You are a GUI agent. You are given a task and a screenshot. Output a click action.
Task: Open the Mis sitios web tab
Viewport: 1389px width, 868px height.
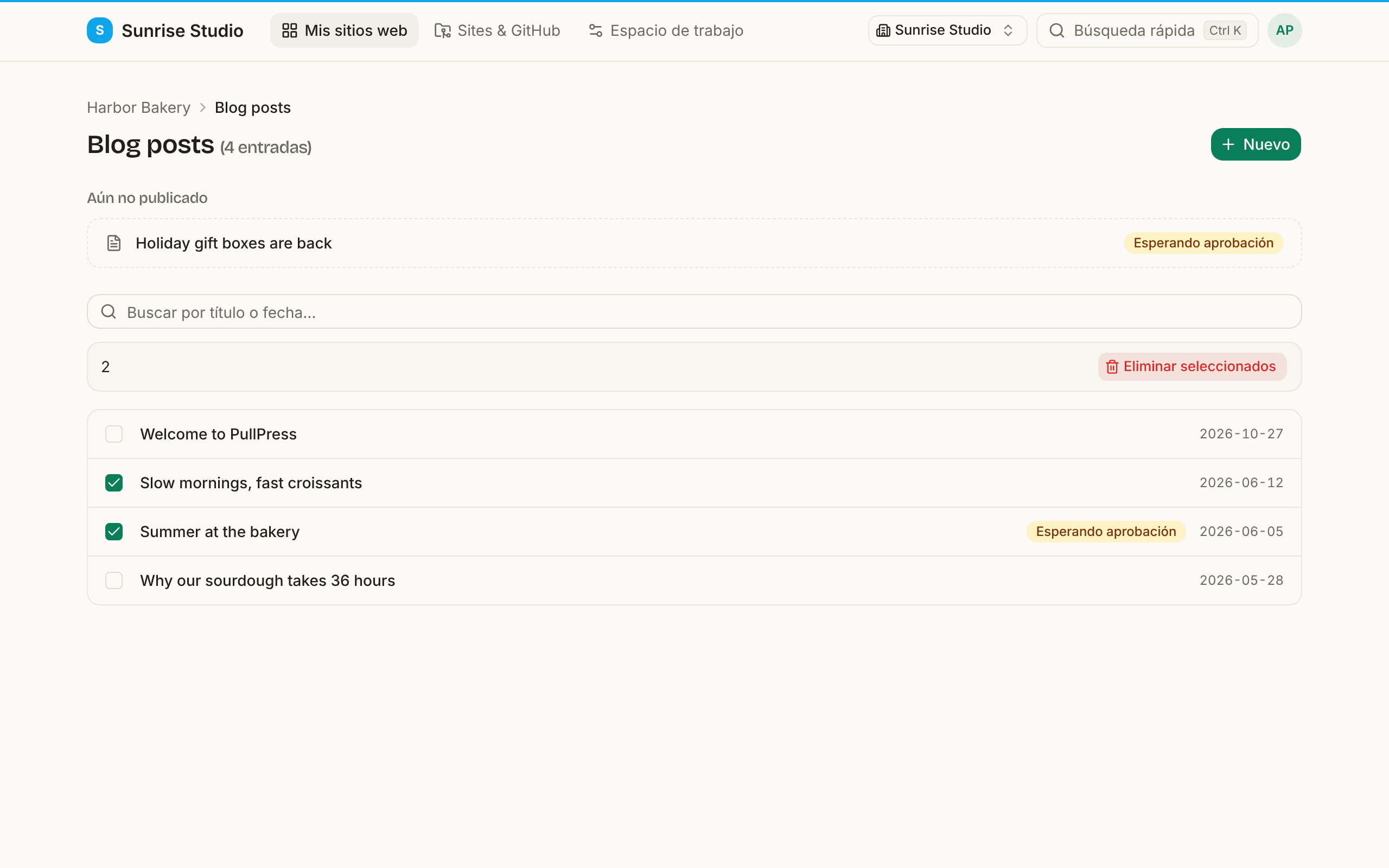click(x=345, y=30)
